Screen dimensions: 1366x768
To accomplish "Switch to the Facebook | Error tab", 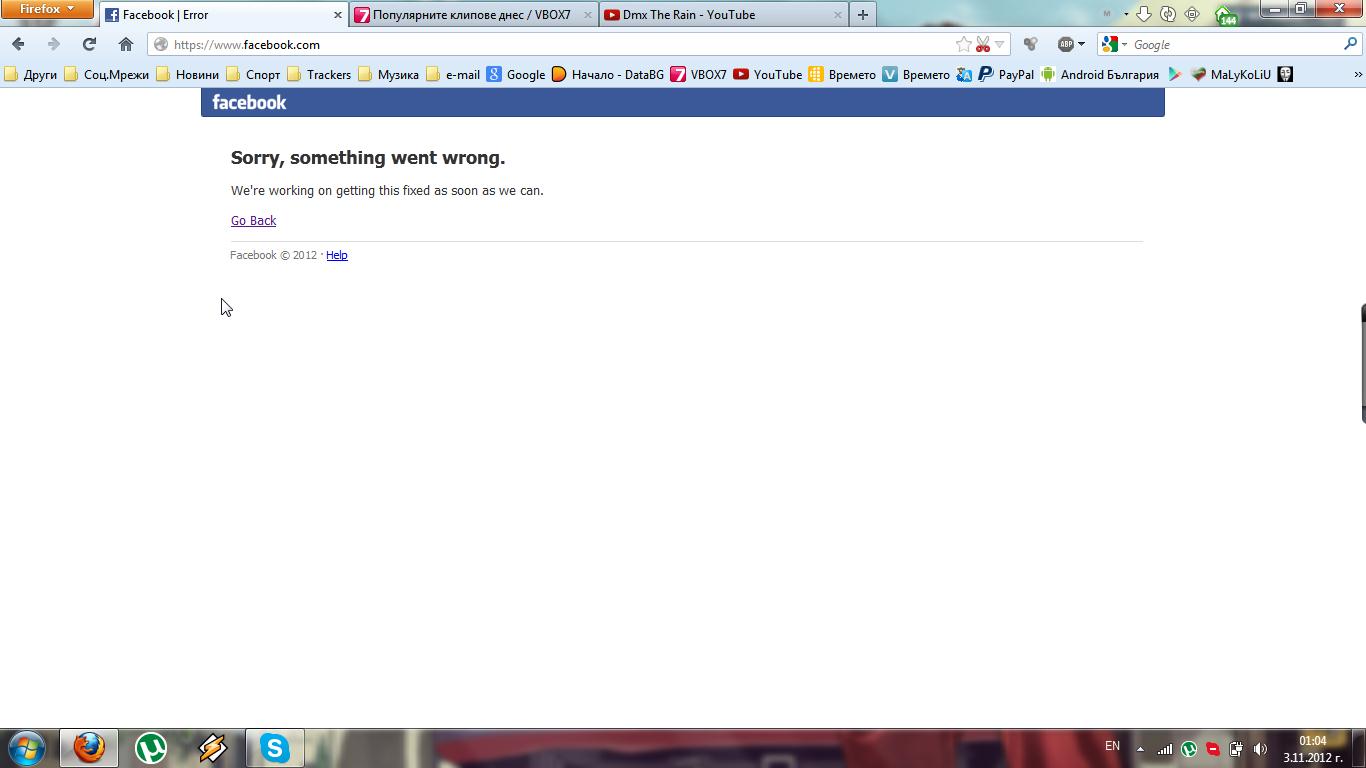I will pyautogui.click(x=223, y=15).
